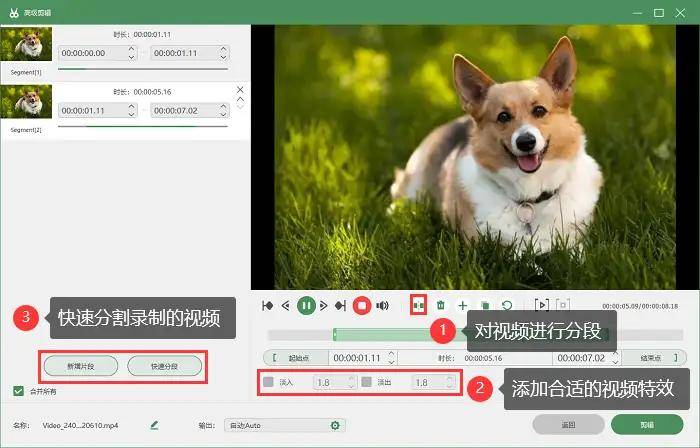700x448 pixels.
Task: Click the Video_240...20610.mp4 file name
Action: point(80,425)
